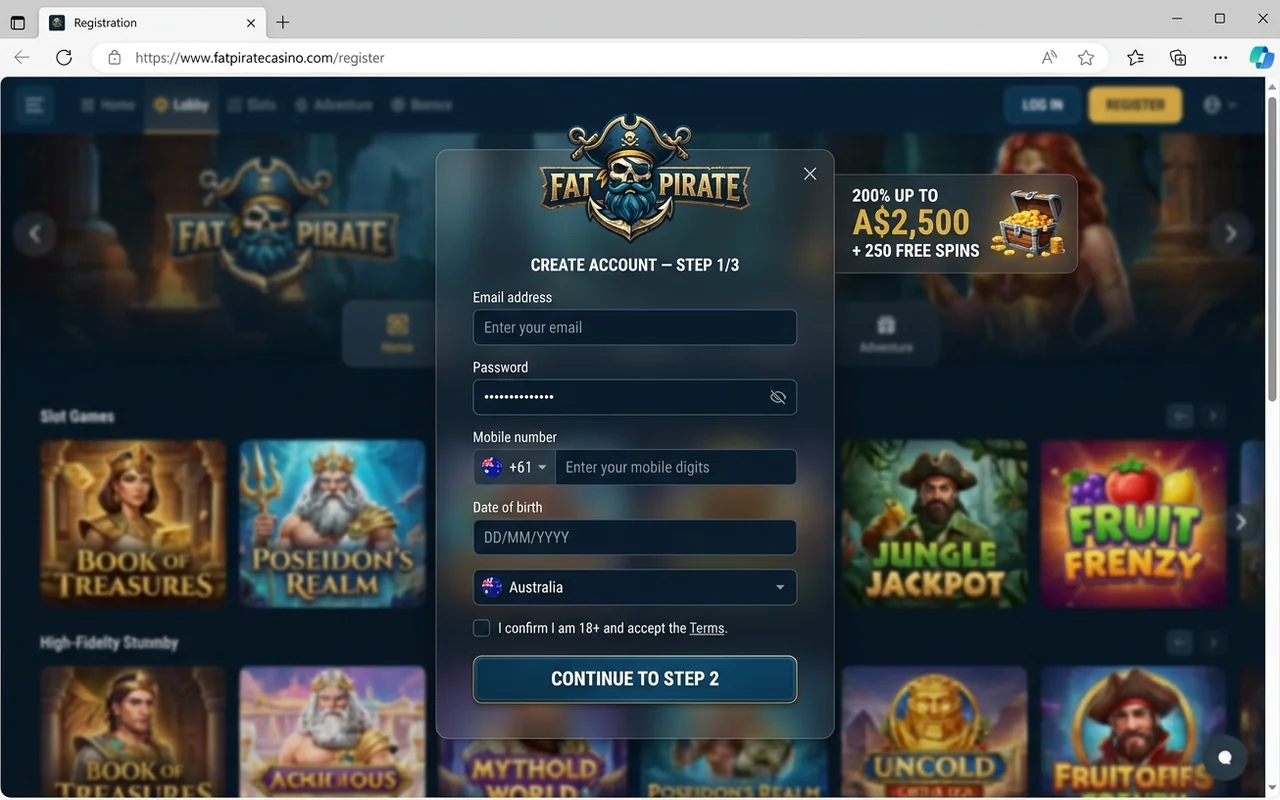Open the Jungle Jackpot game thumbnail

click(934, 523)
